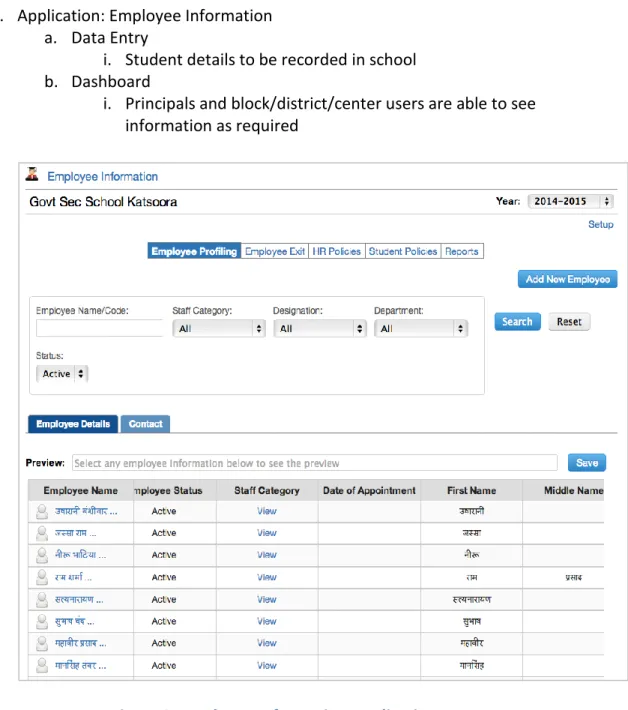Click the Reset button
Viewport: 628px width, 710px height.
point(569,322)
